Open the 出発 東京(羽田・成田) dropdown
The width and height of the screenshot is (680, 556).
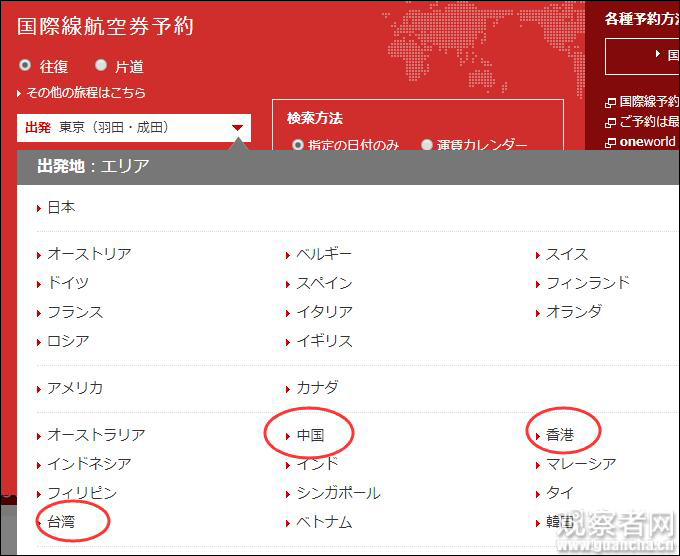click(x=134, y=128)
